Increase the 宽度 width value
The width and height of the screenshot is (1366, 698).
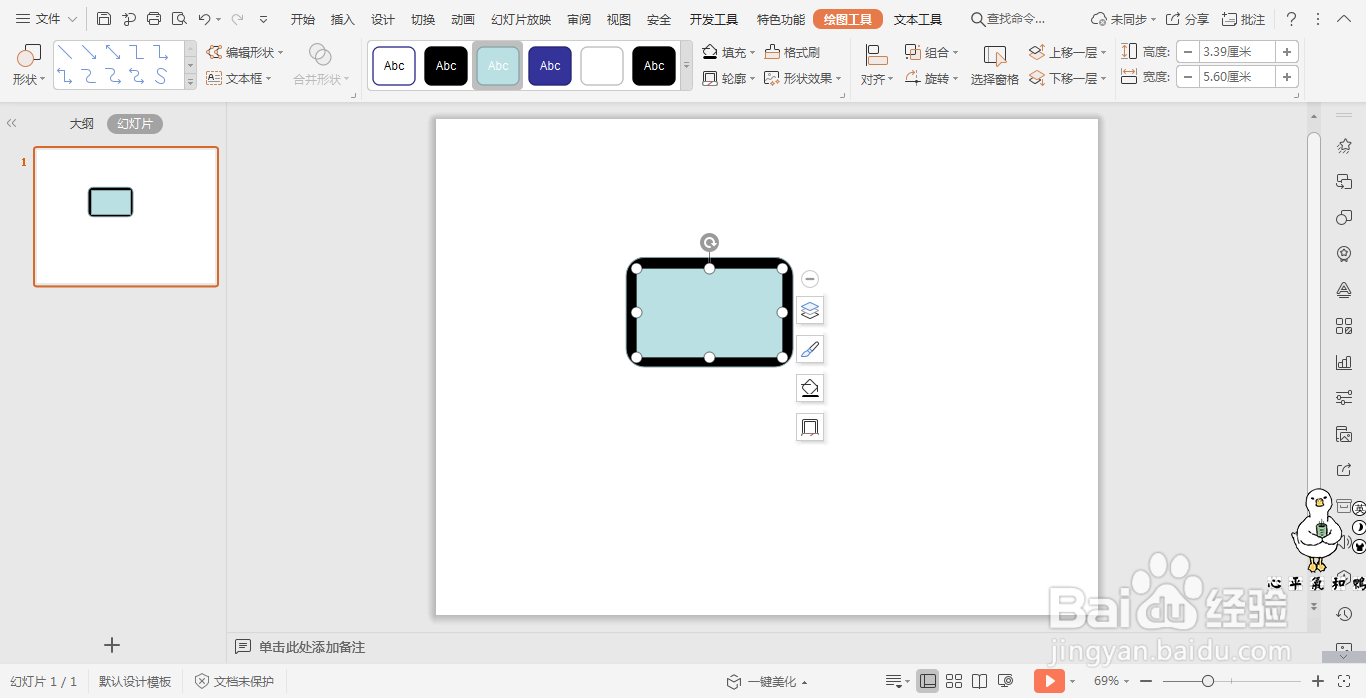click(x=1287, y=76)
